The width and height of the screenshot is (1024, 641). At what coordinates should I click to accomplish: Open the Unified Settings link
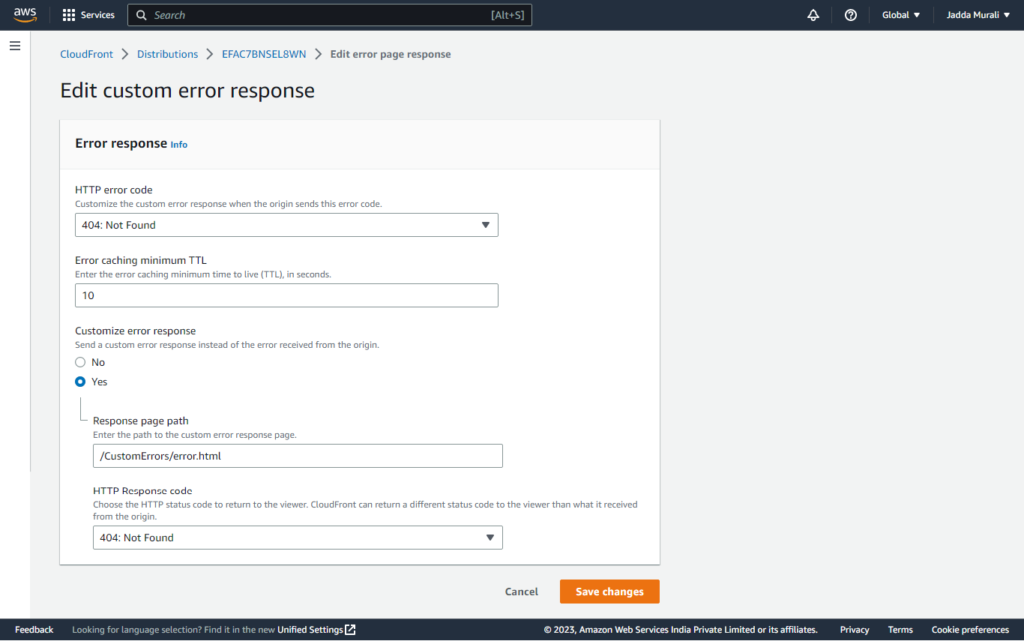310,630
